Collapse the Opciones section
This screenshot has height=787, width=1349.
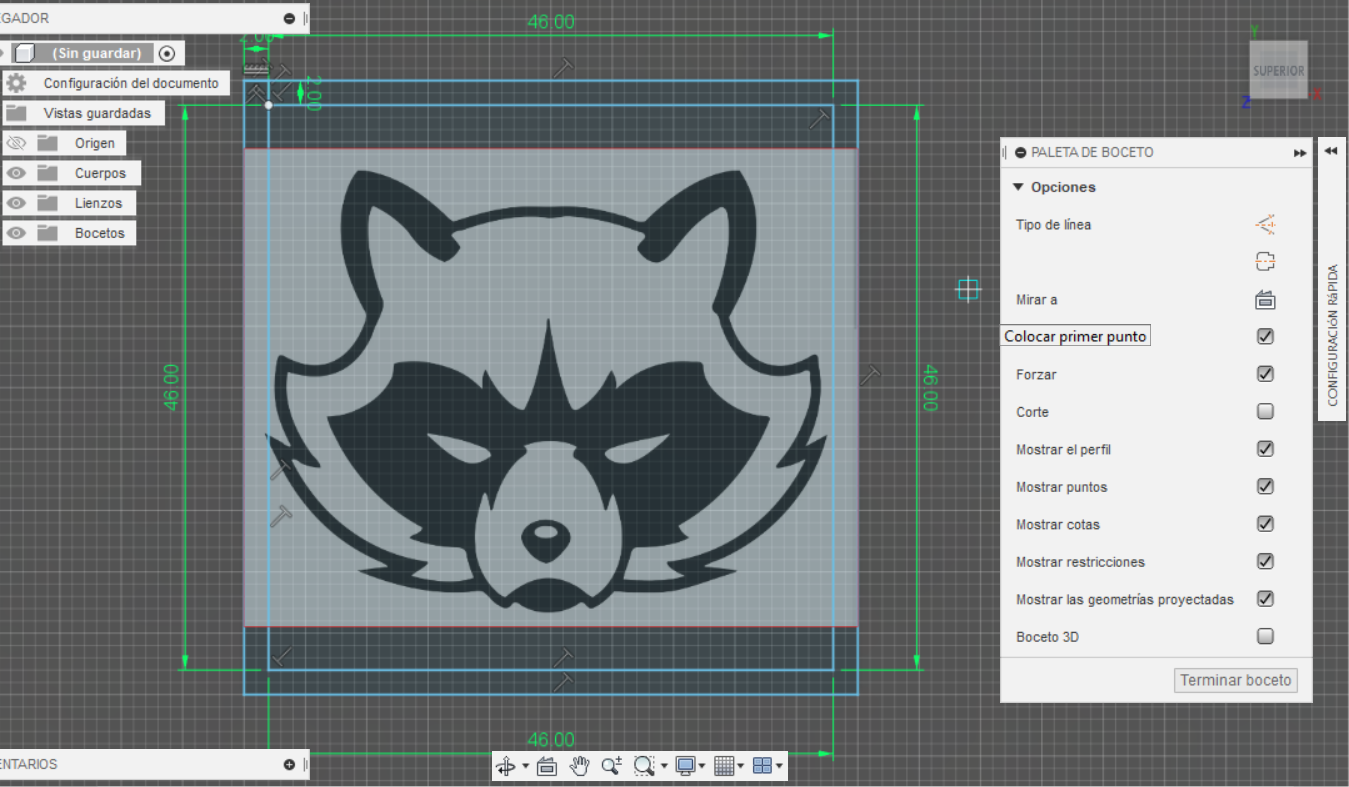tap(1018, 187)
